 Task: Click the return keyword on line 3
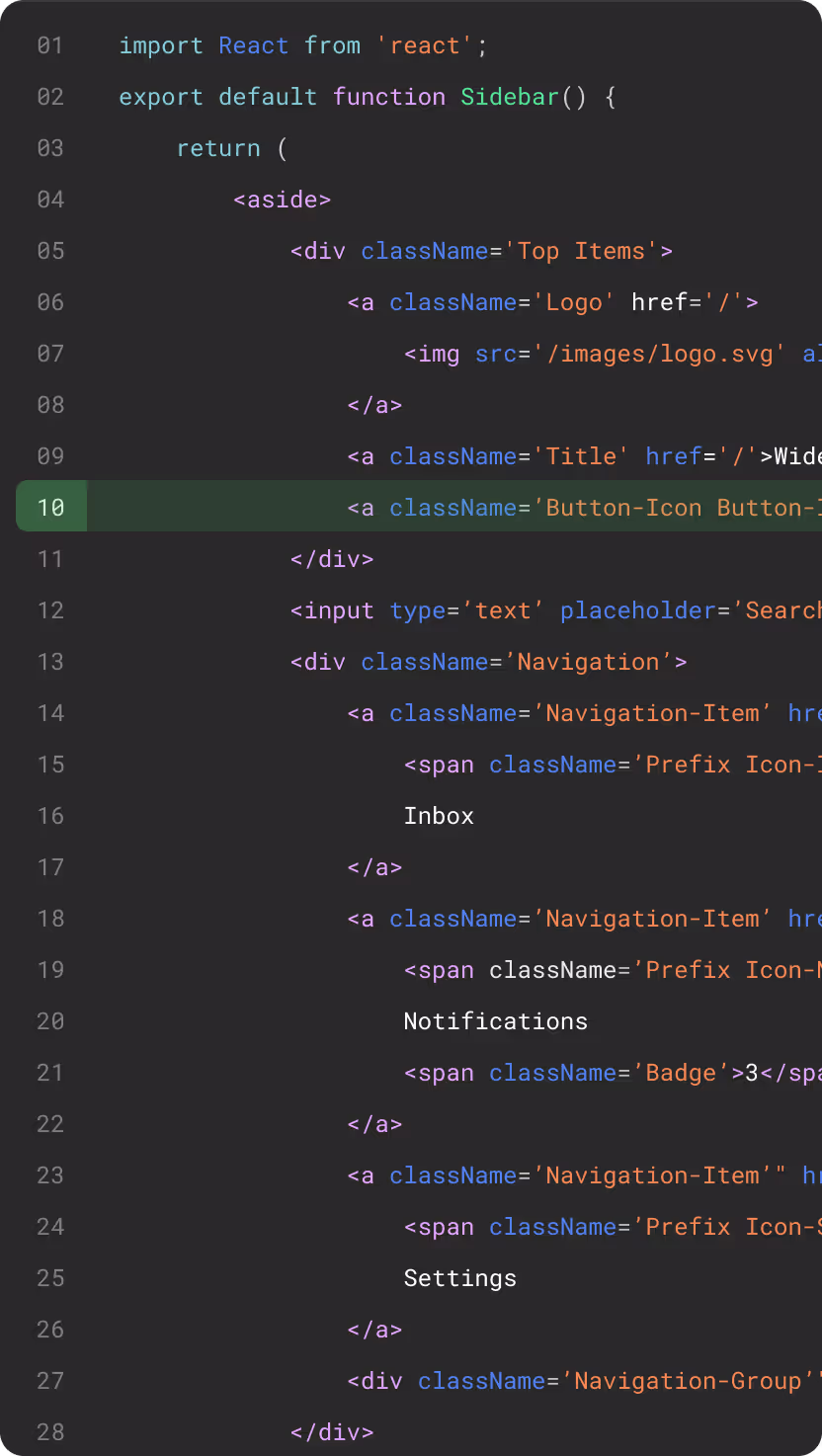click(x=218, y=148)
